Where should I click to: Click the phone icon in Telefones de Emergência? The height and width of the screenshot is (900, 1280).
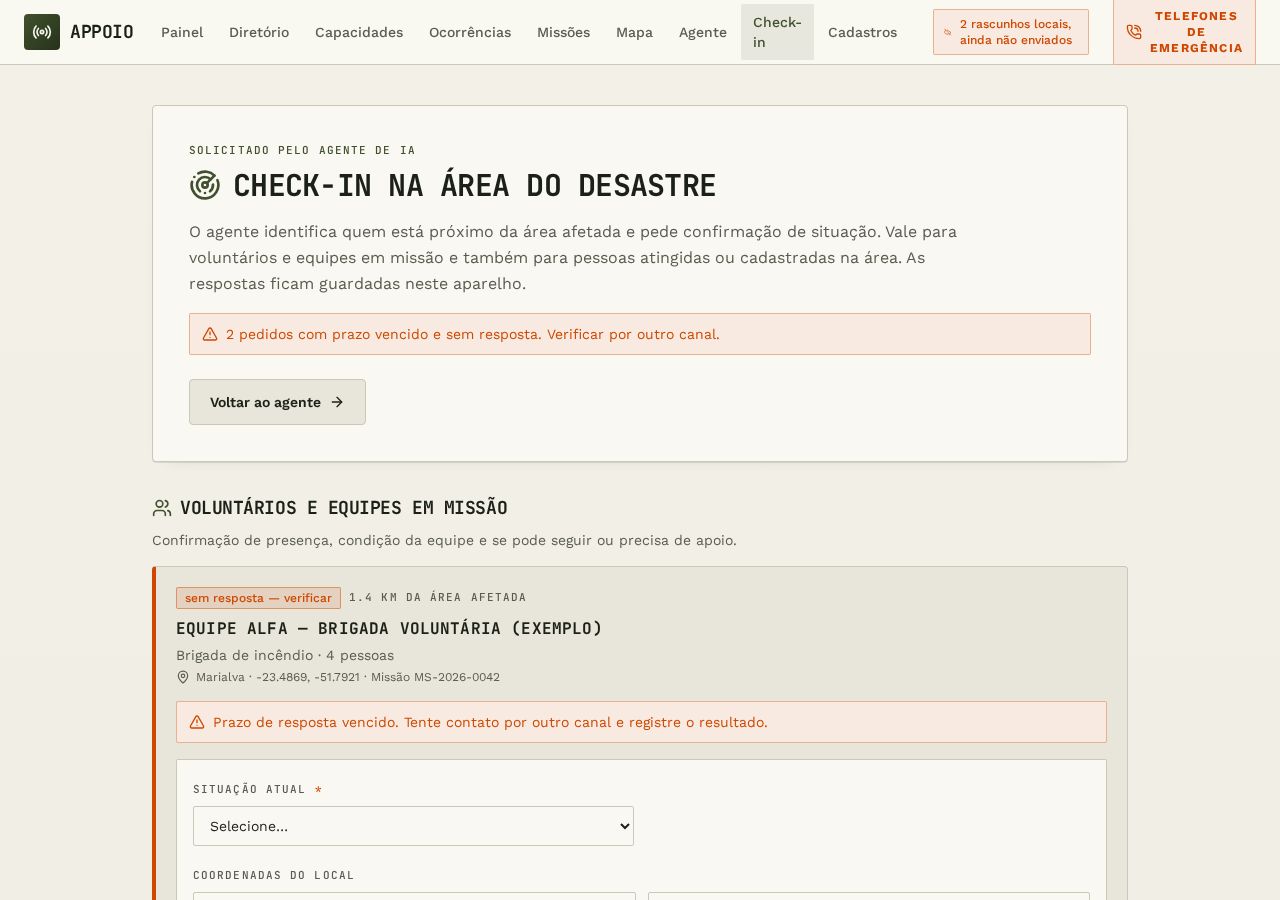click(1134, 32)
